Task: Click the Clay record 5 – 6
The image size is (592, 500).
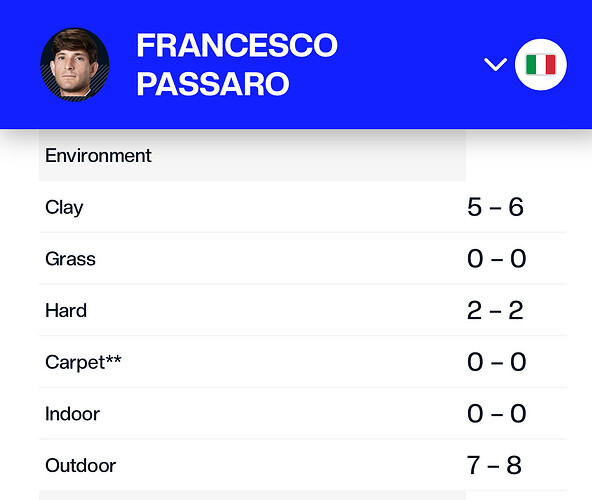Action: pyautogui.click(x=495, y=207)
